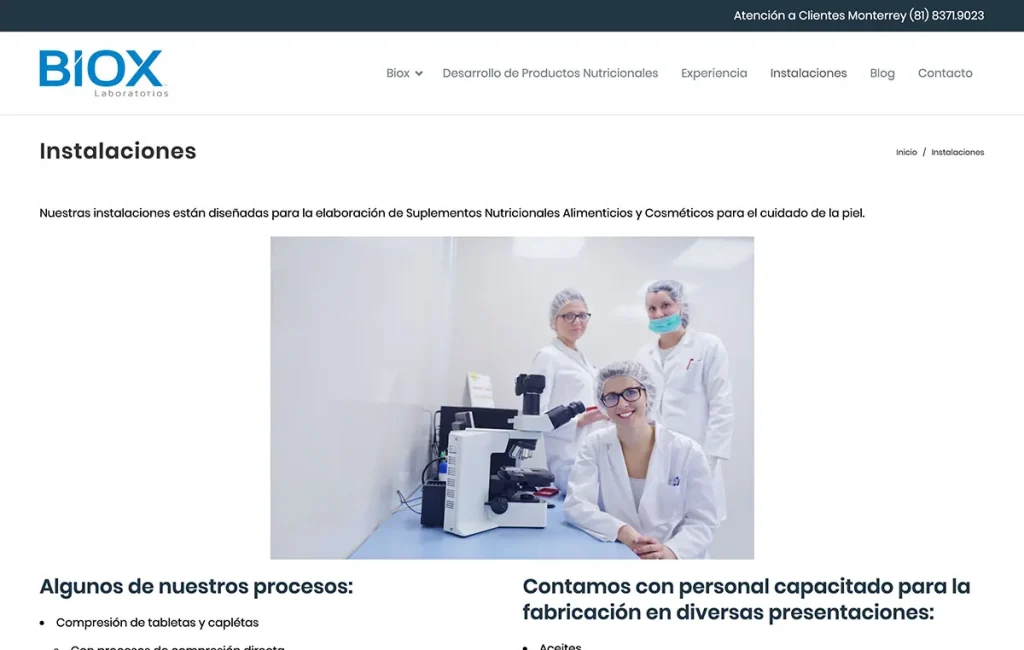This screenshot has height=650, width=1024.
Task: Click the Instalaciones page heading
Action: pyautogui.click(x=117, y=151)
